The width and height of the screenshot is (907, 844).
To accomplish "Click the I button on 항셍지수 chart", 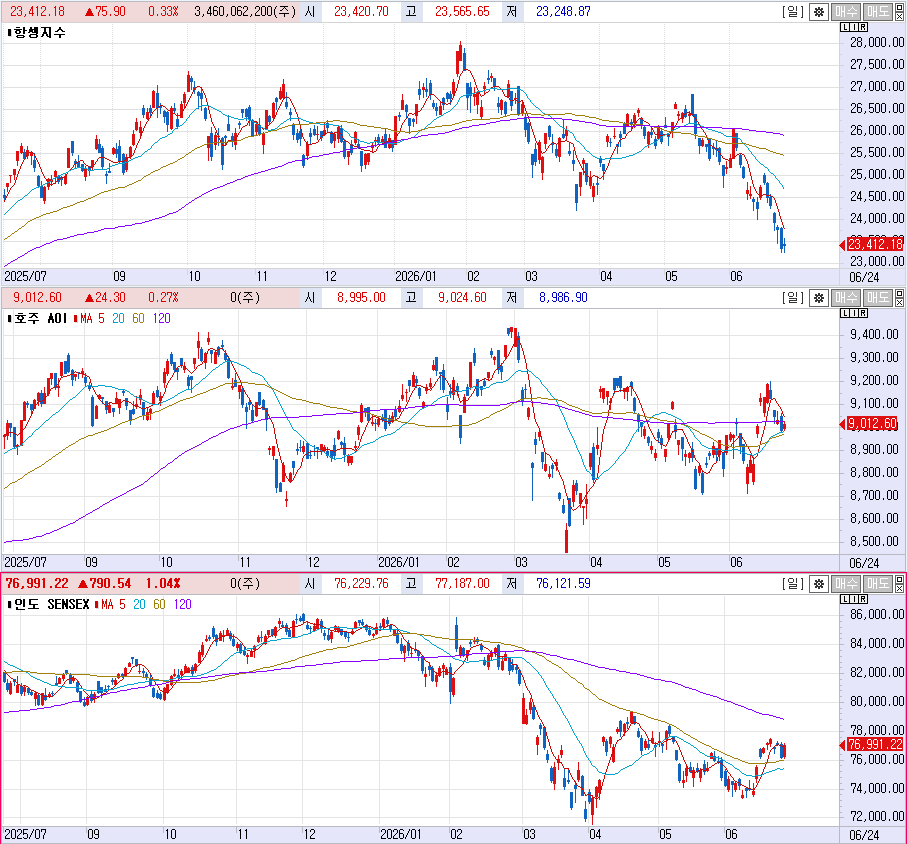I will pos(854,27).
